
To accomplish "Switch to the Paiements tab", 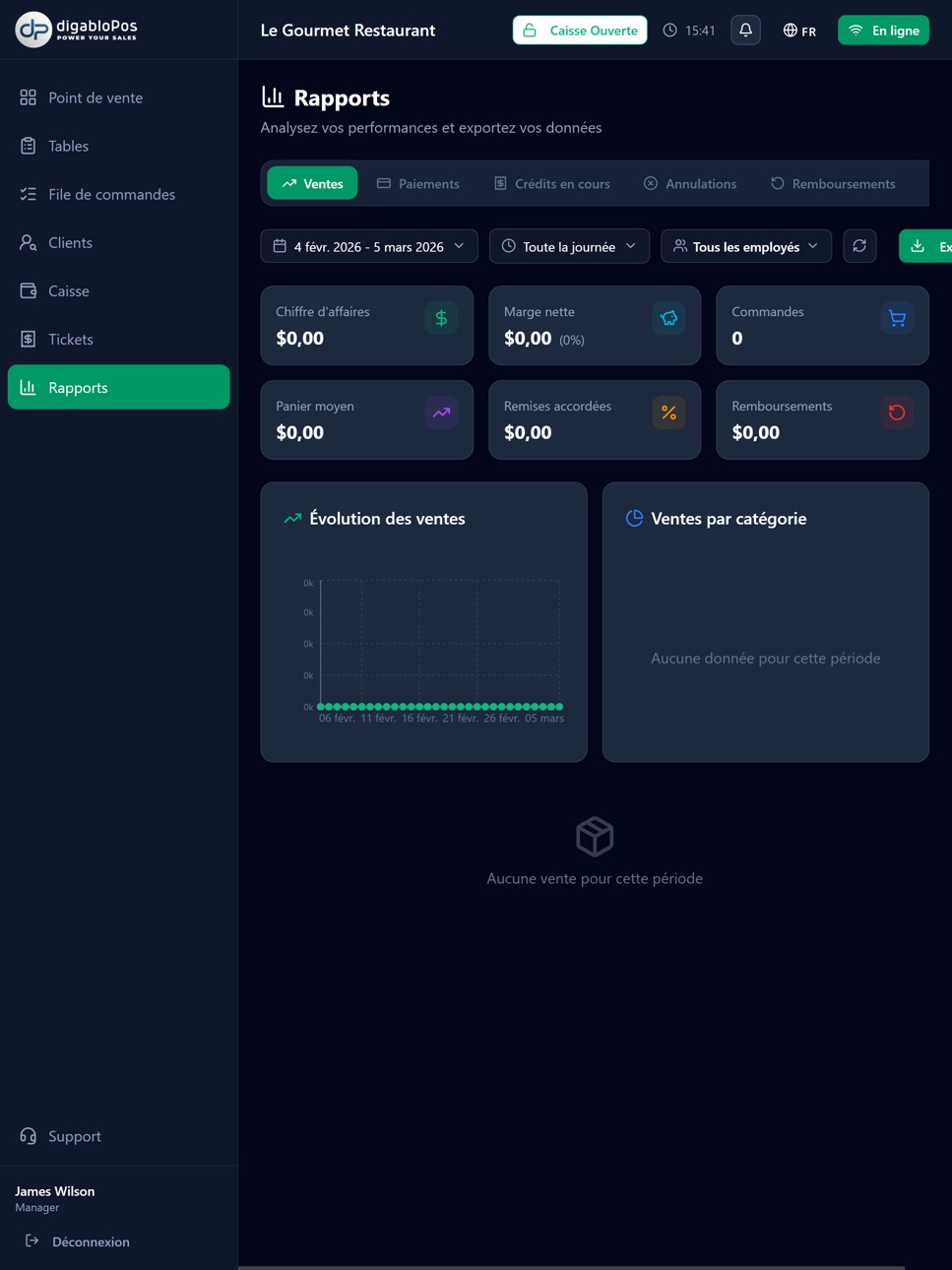I will tap(418, 183).
